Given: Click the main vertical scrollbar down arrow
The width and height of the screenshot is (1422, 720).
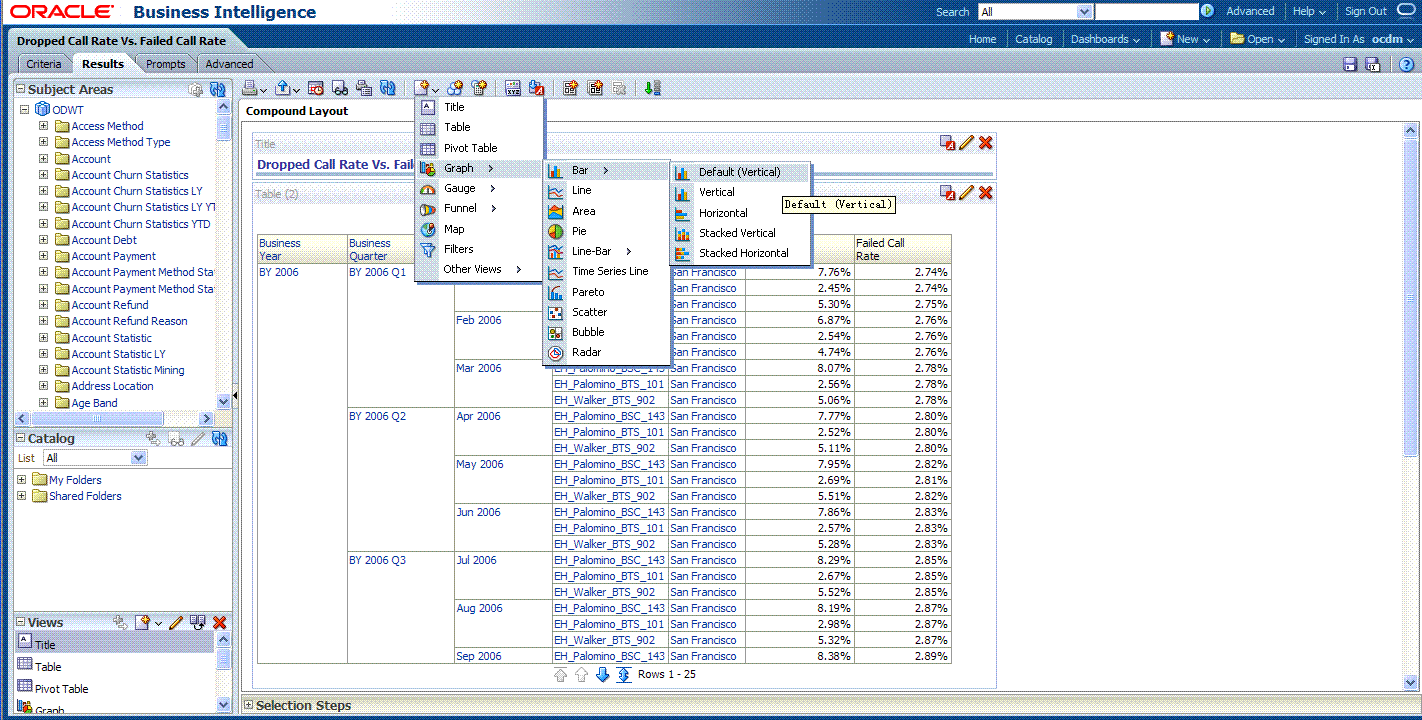Looking at the screenshot, I should [x=1411, y=682].
